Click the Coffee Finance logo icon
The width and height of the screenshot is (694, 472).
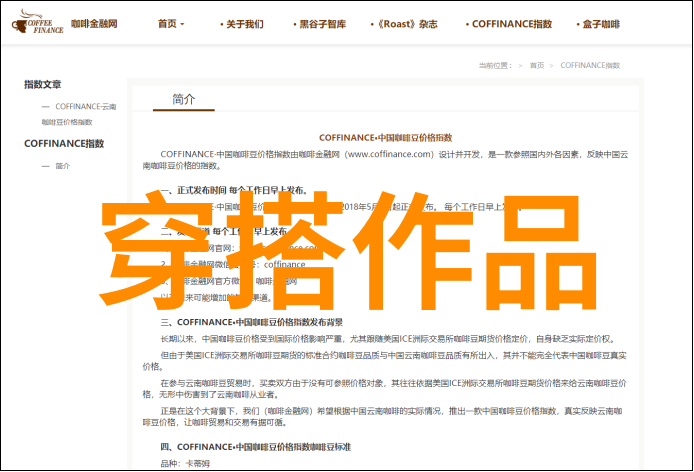pos(38,22)
